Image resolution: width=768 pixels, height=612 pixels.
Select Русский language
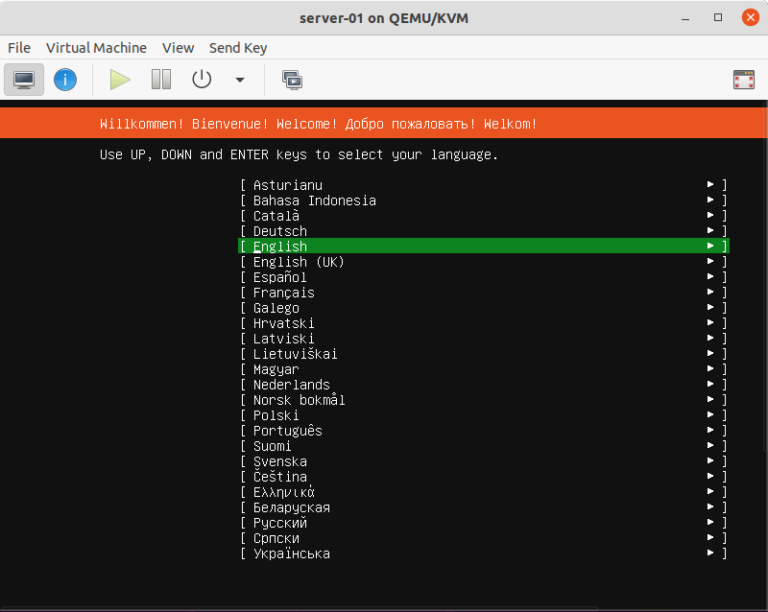click(483, 523)
